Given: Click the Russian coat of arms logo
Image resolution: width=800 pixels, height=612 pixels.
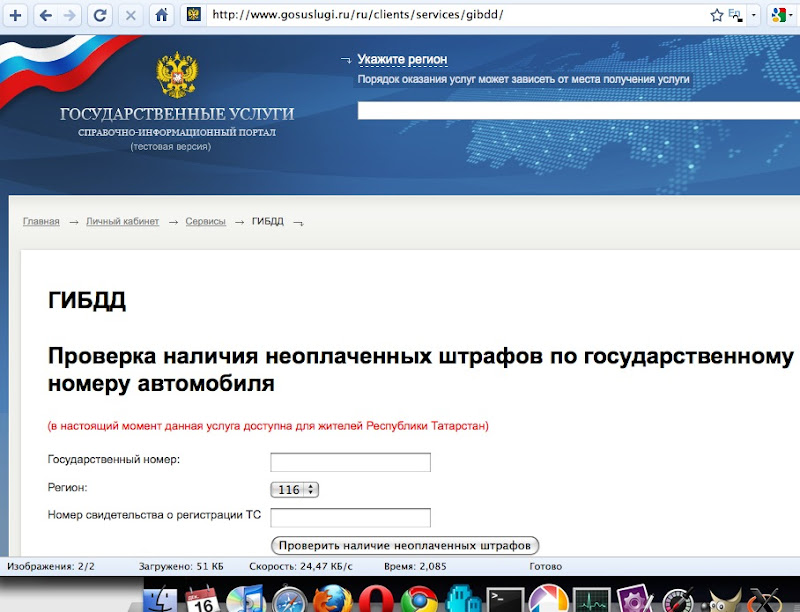Looking at the screenshot, I should (177, 74).
